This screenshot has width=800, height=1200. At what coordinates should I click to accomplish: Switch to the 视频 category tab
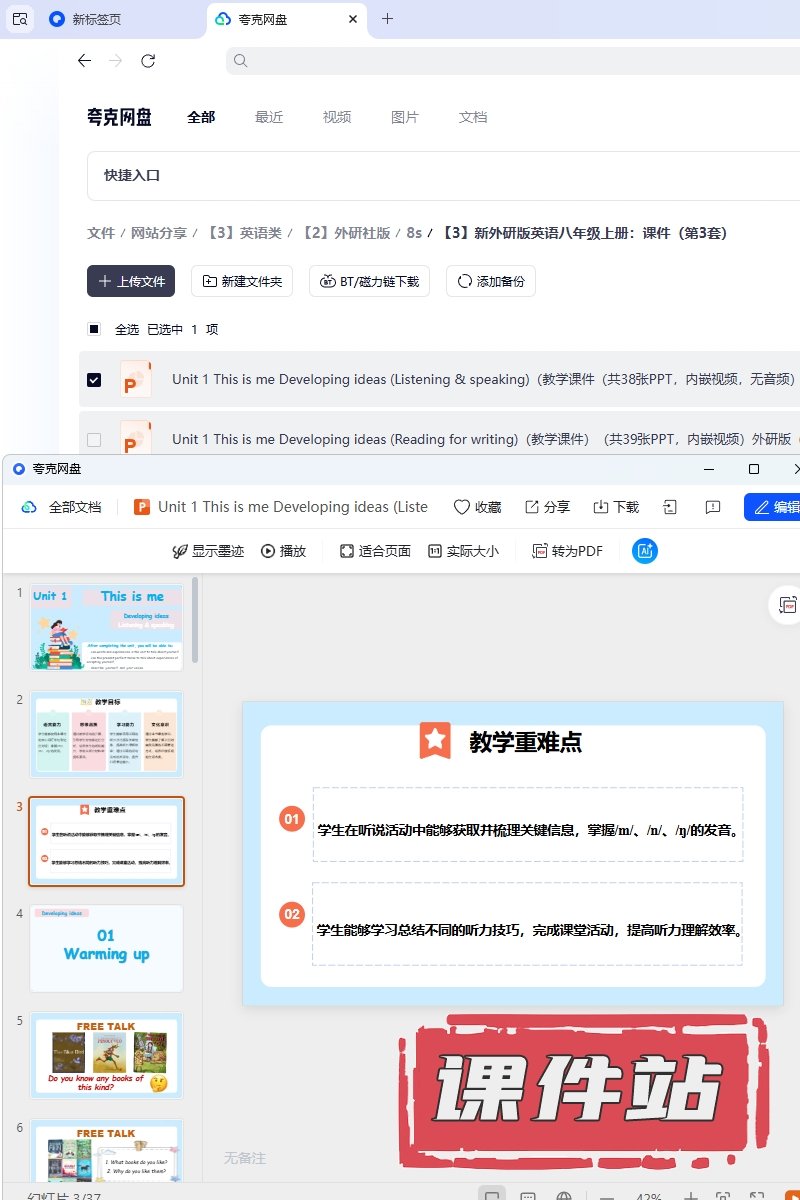[337, 117]
